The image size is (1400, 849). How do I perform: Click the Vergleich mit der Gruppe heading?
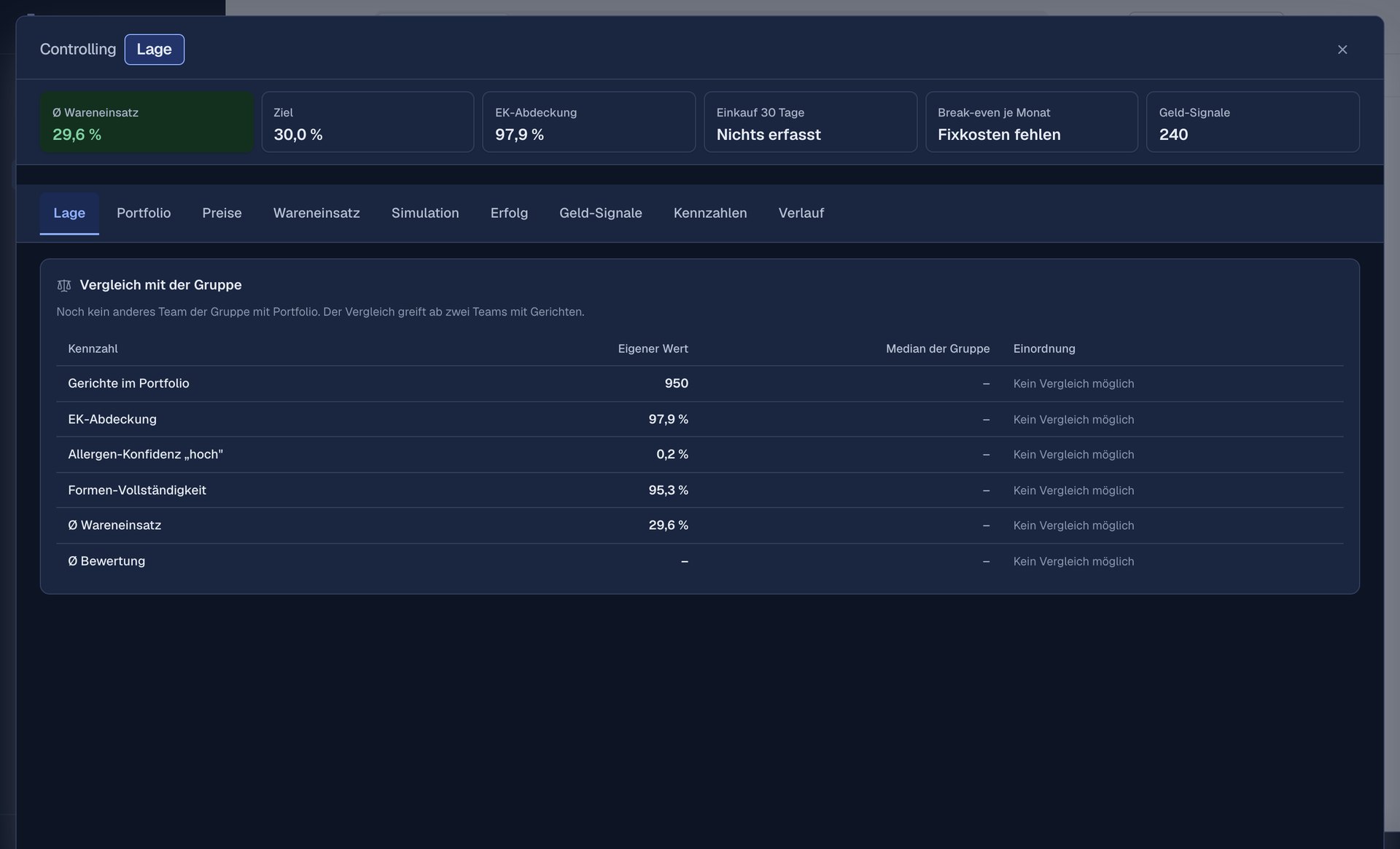coord(160,285)
